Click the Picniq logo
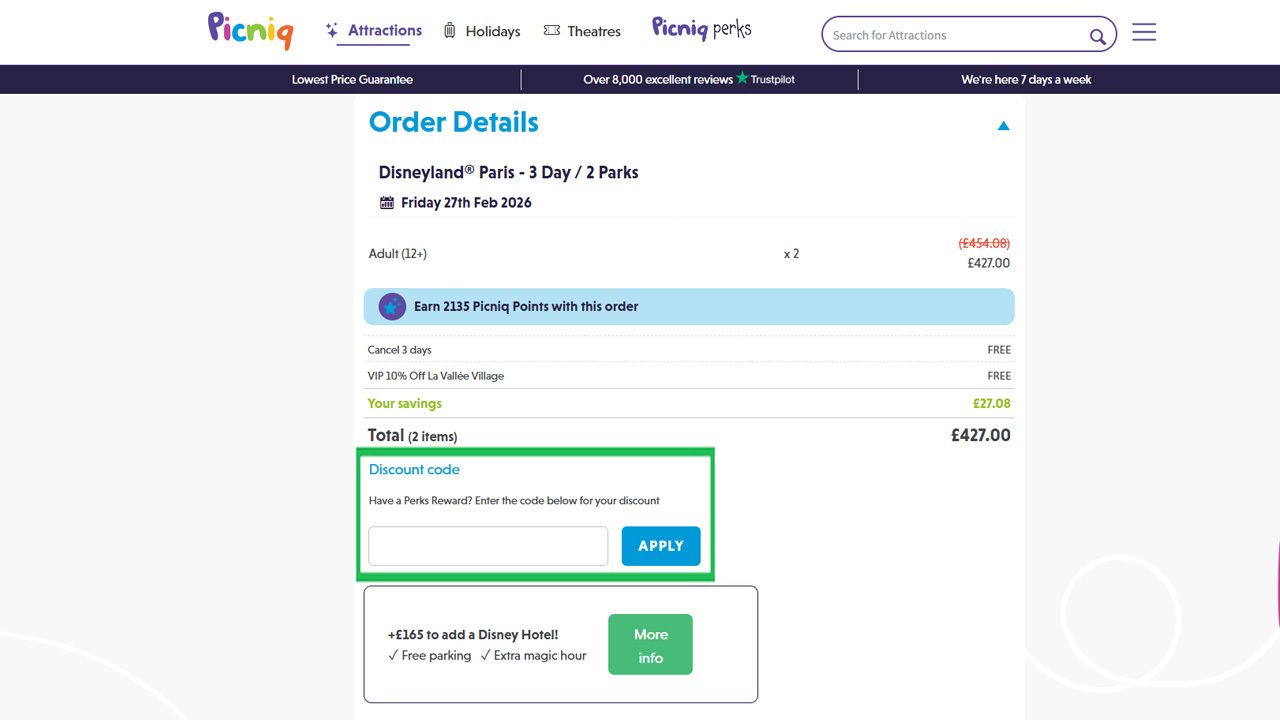Image resolution: width=1280 pixels, height=720 pixels. [x=249, y=30]
